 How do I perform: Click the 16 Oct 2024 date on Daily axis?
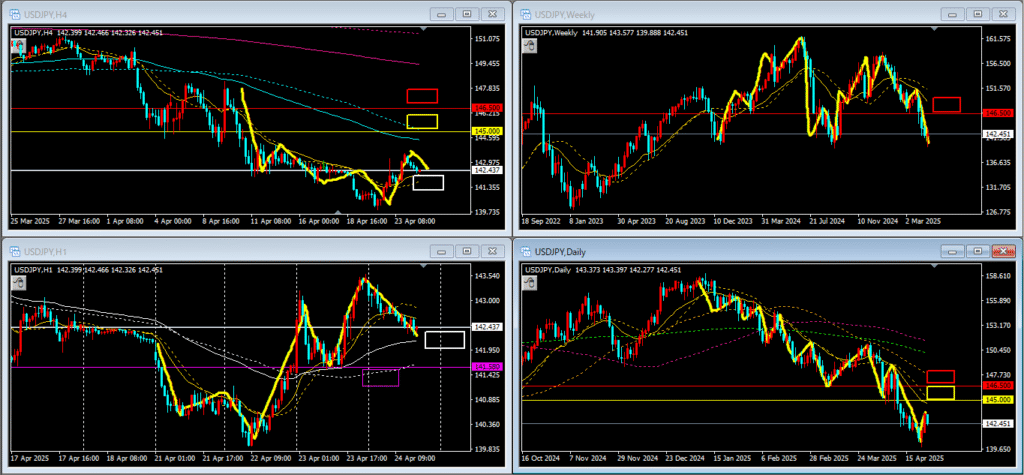[540, 459]
